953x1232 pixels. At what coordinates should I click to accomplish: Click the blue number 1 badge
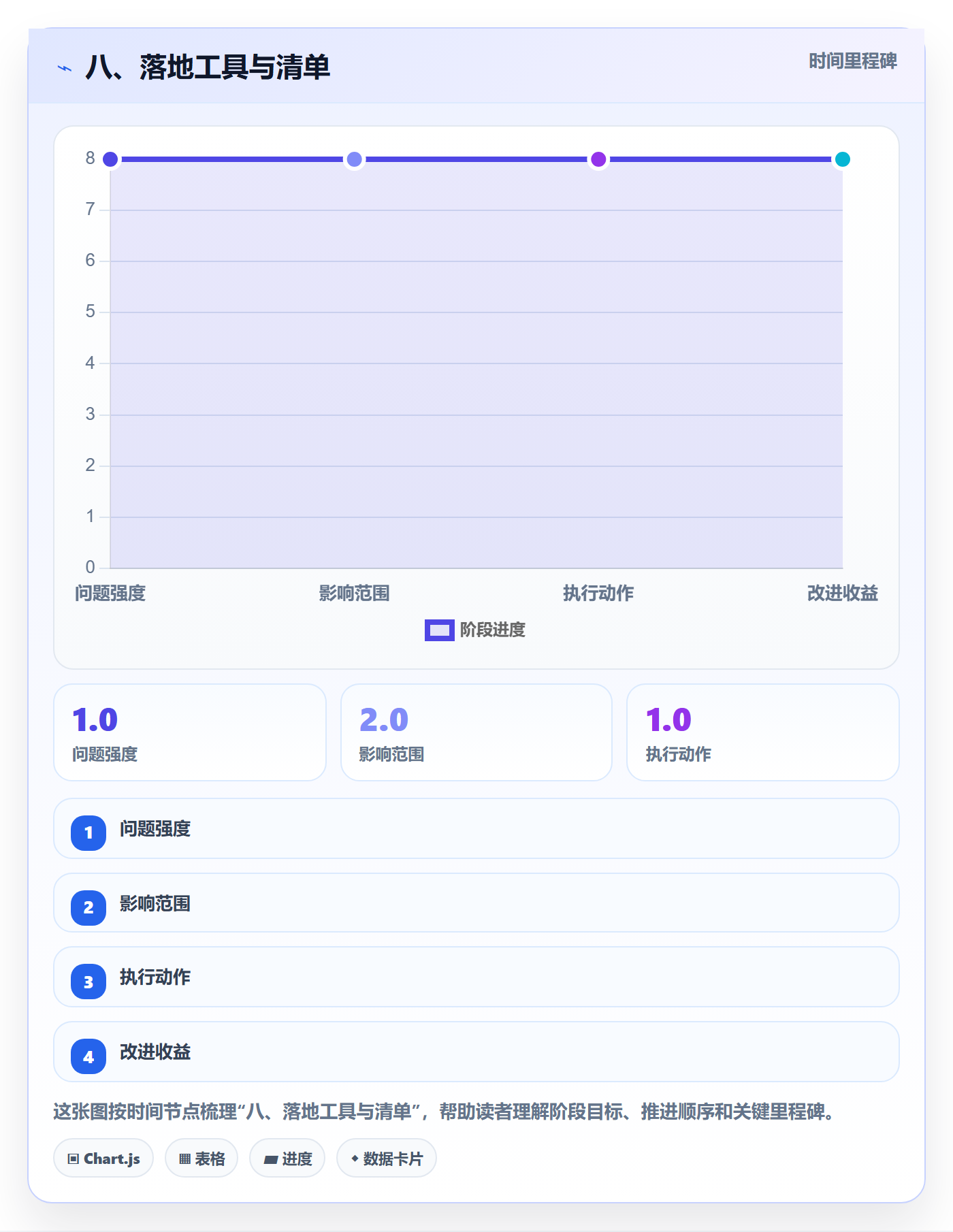tap(88, 832)
